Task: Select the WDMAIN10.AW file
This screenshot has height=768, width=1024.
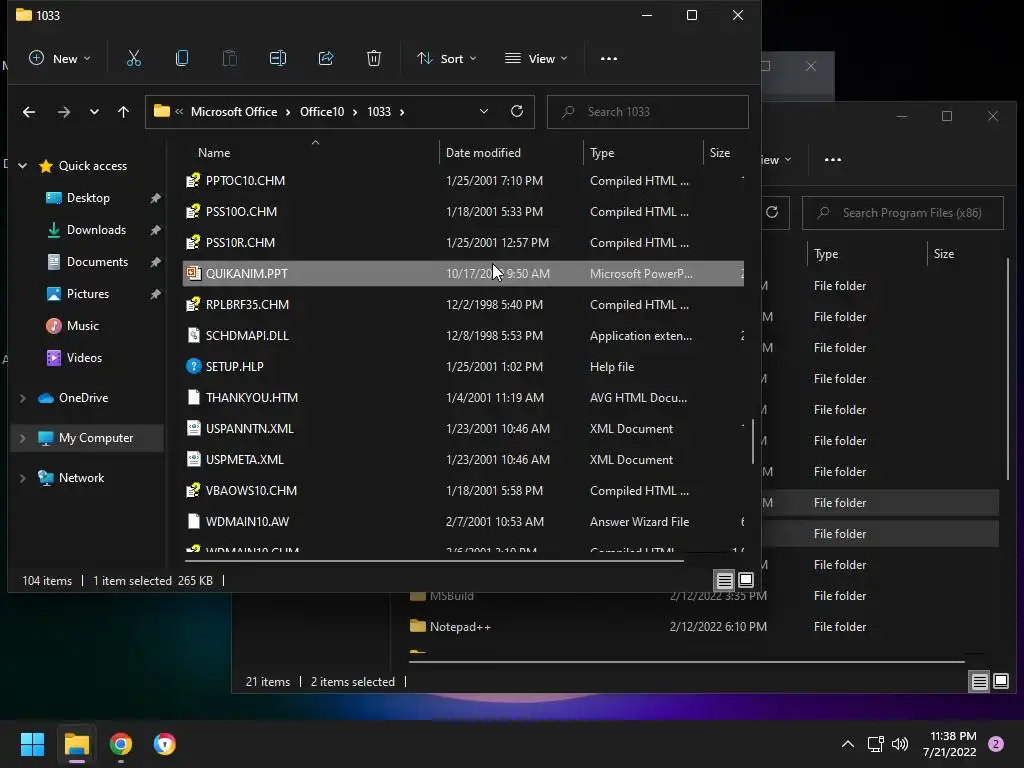Action: coord(463,522)
